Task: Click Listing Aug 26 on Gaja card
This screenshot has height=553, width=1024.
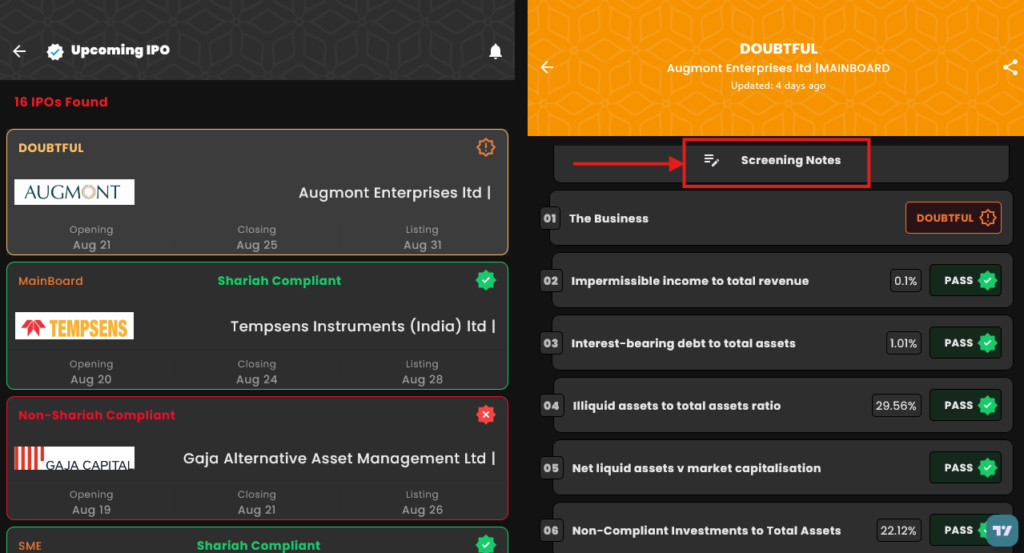Action: [x=422, y=502]
